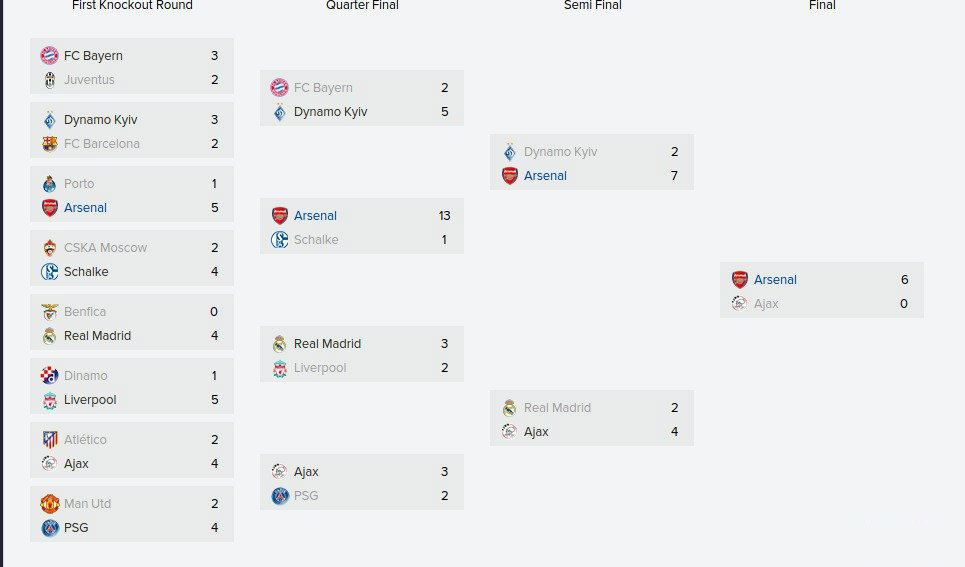Select Liverpool in First Knockout Round
Image resolution: width=965 pixels, height=567 pixels.
(x=90, y=400)
